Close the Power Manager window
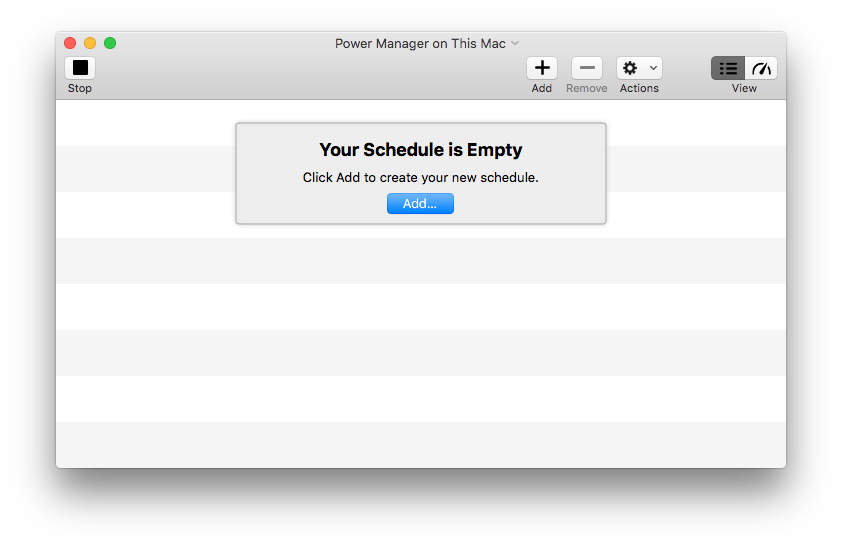 point(70,43)
